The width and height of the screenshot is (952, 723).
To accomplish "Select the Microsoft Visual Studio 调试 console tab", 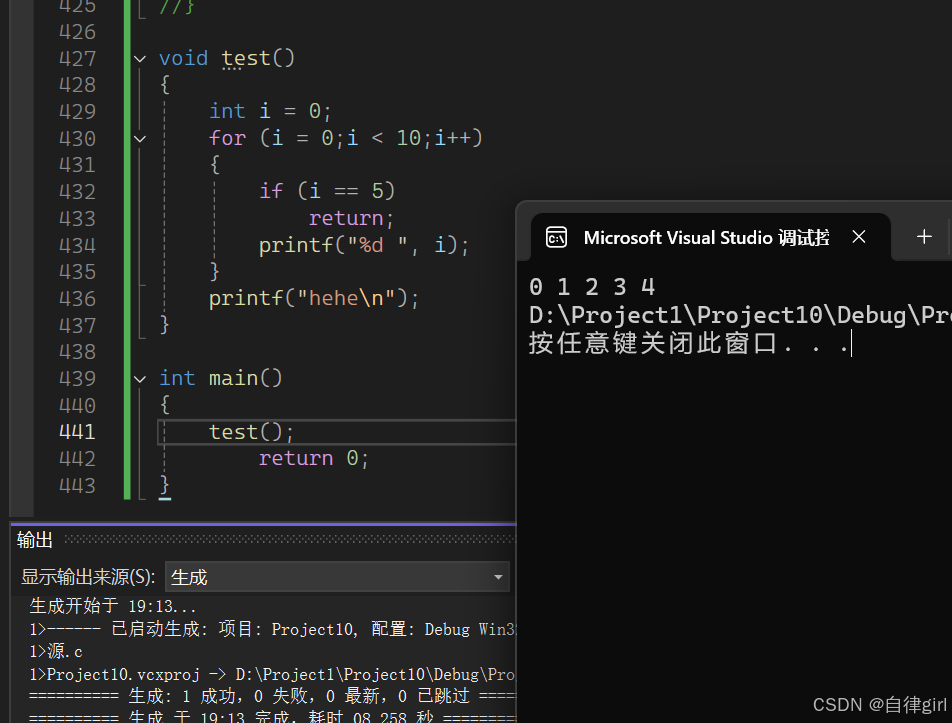I will [710, 237].
